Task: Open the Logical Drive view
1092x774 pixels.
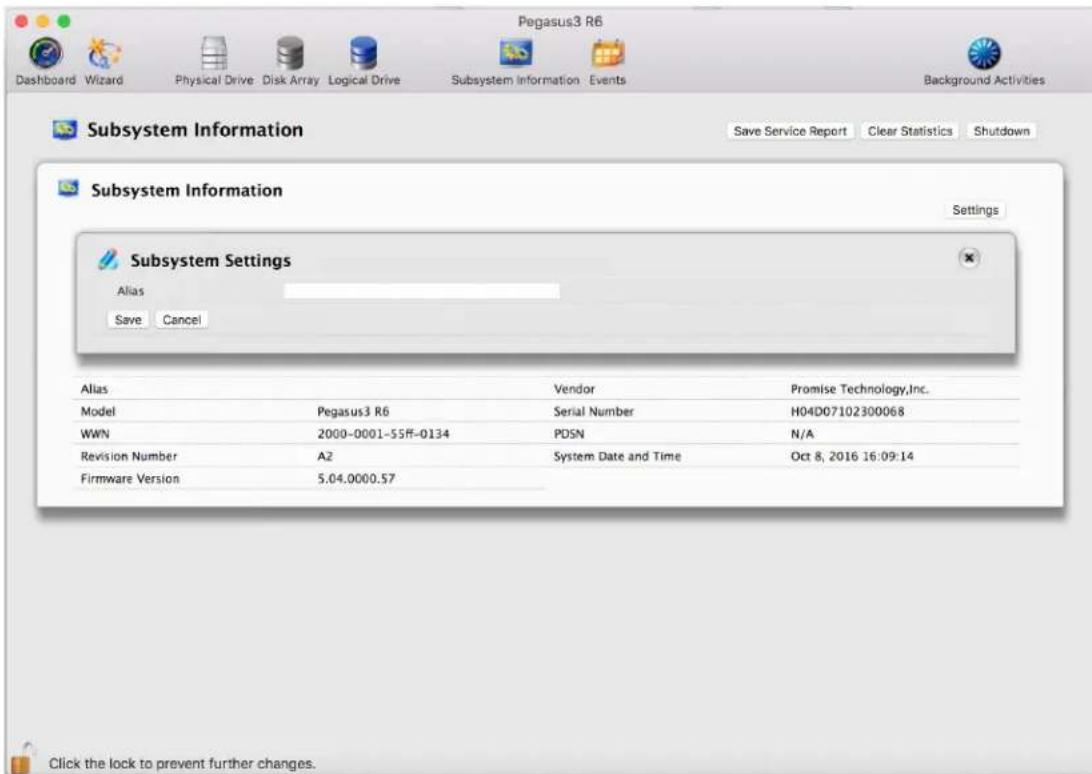Action: point(364,54)
